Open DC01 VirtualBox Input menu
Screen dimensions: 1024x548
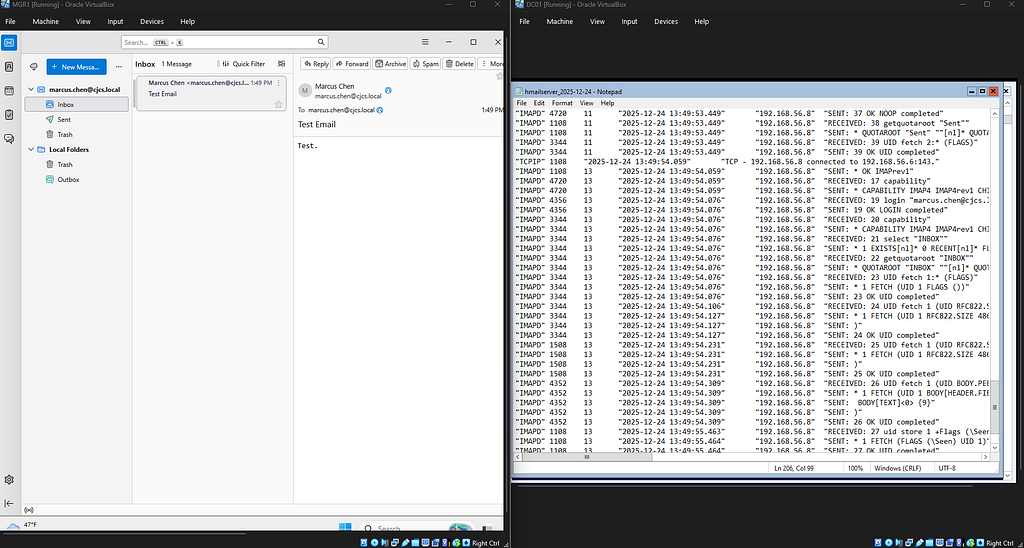click(629, 22)
